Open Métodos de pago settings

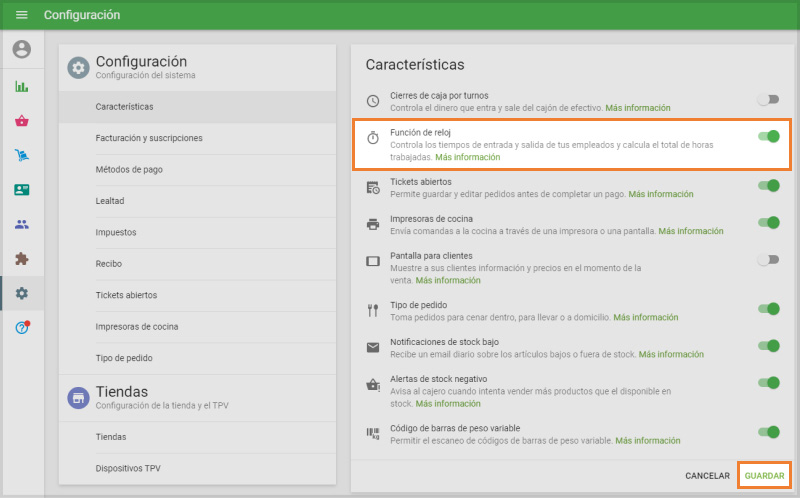129,169
